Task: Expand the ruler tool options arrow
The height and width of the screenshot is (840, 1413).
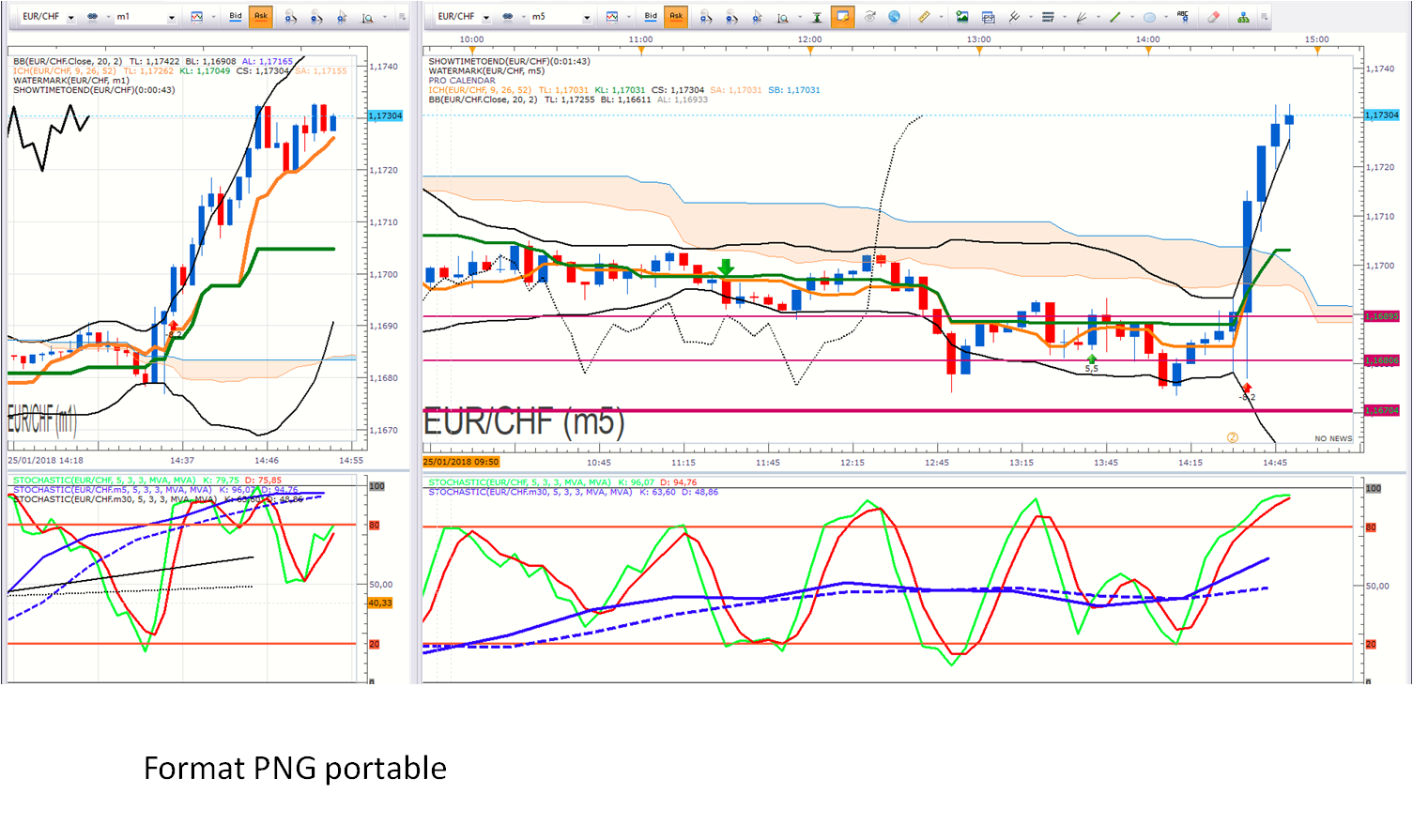Action: (941, 17)
